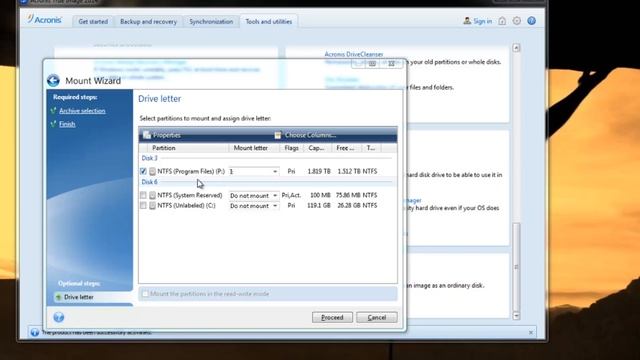640x360 pixels.
Task: Click the main window scrollbar down arrow
Action: (516, 316)
